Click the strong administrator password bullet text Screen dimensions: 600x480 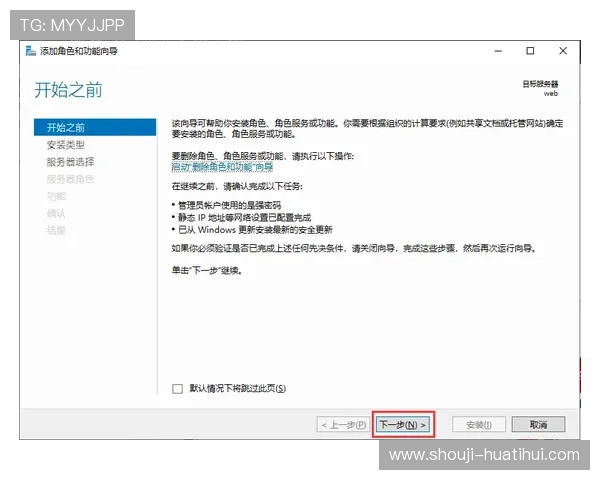[229, 205]
